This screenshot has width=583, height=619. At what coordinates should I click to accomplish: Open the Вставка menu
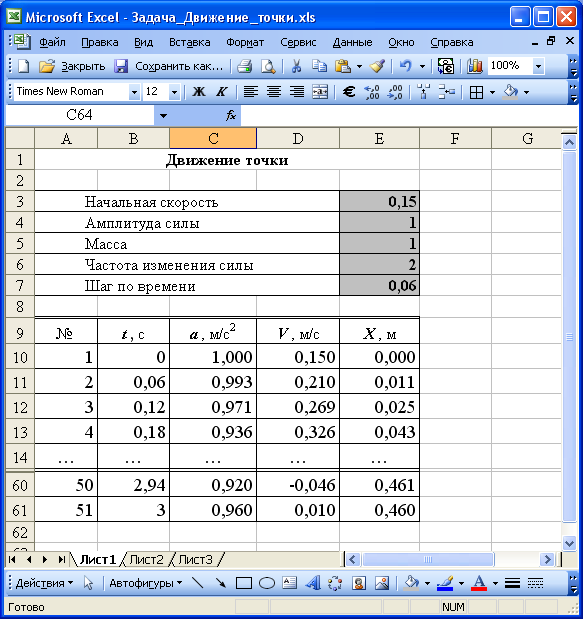[189, 42]
